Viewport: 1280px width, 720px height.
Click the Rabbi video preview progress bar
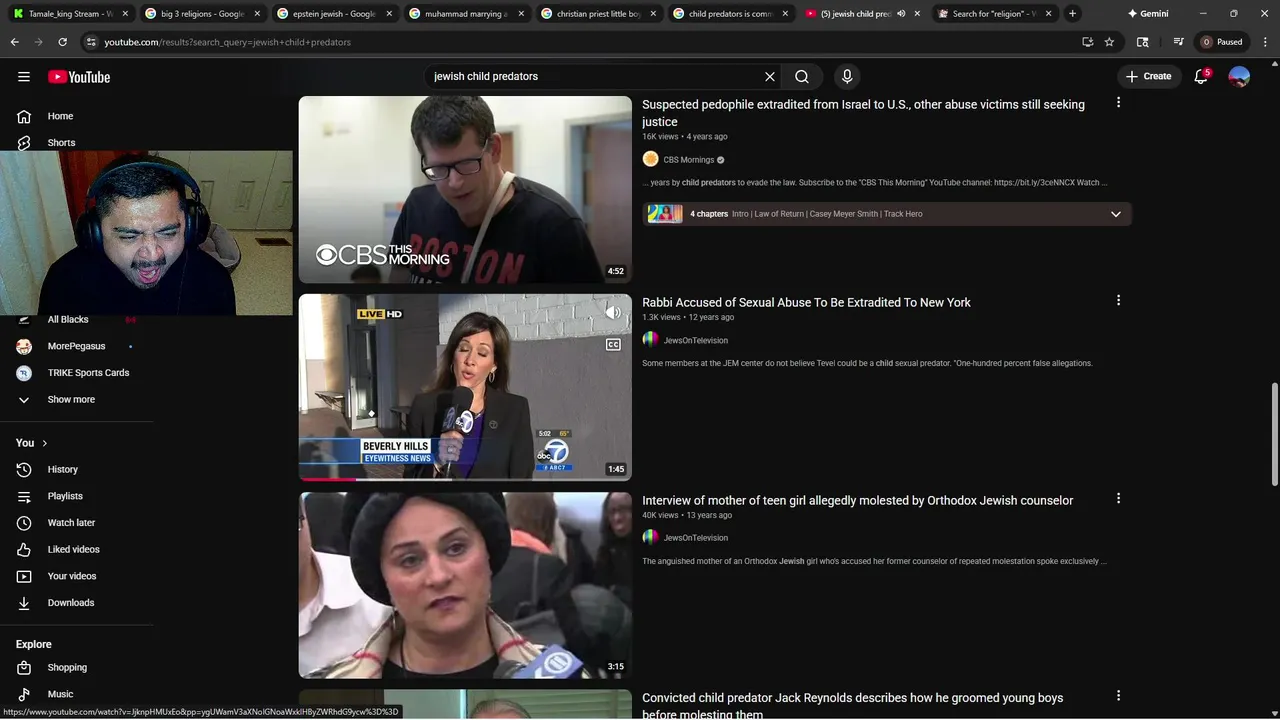tap(465, 479)
